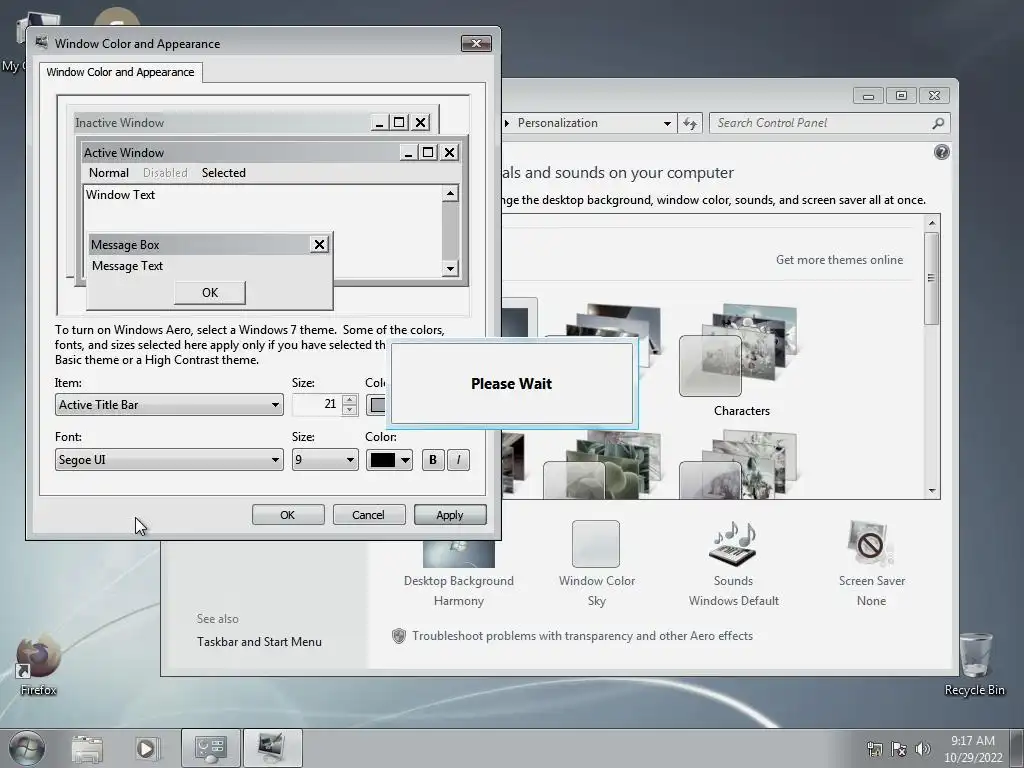Screen dimensions: 1024x768
Task: Launch Windows Media Player from the taskbar
Action: (147, 749)
